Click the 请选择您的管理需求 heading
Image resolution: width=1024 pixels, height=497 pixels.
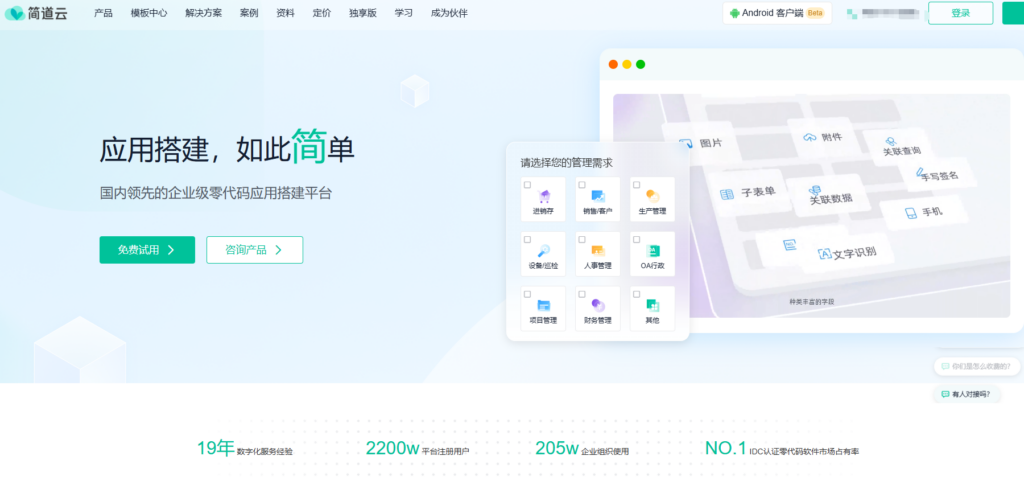pyautogui.click(x=566, y=163)
